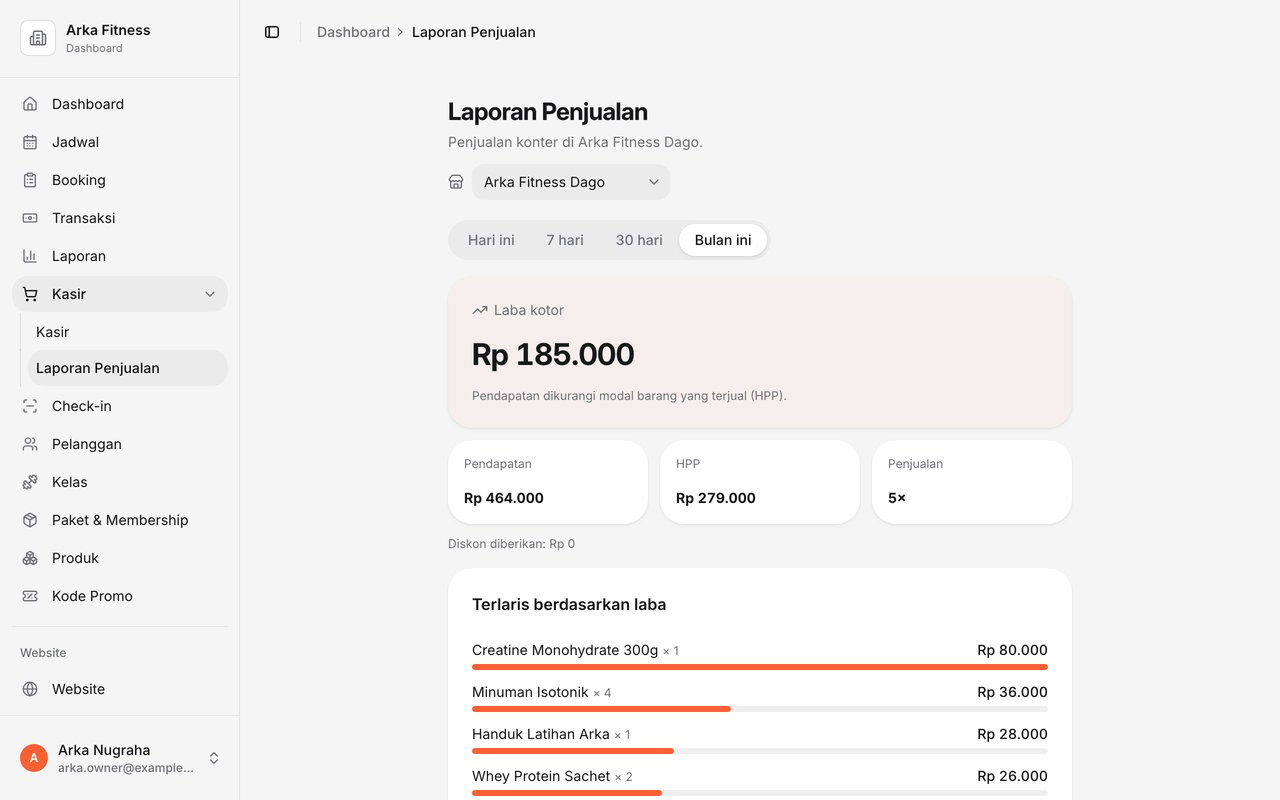Open the Kode Promo page
Viewport: 1280px width, 800px height.
click(x=120, y=596)
